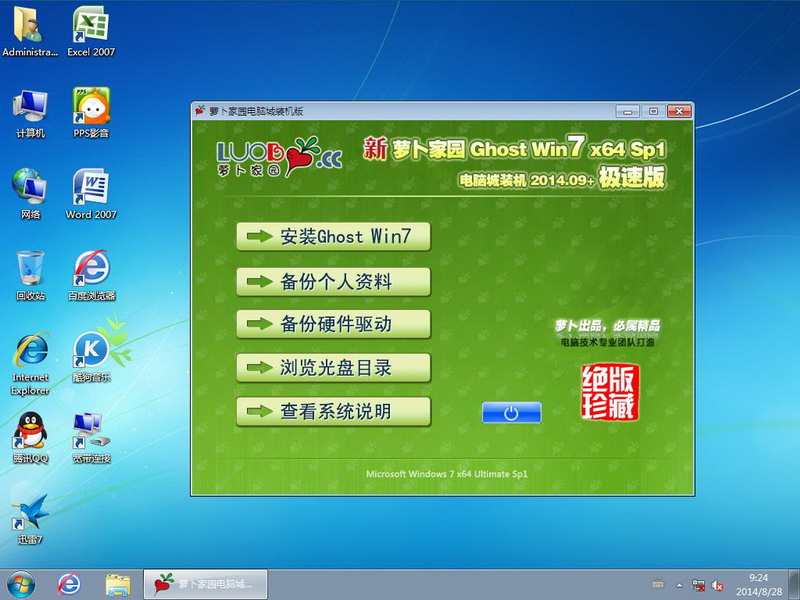800x600 pixels.
Task: Click the muted volume tray icon
Action: [x=717, y=585]
